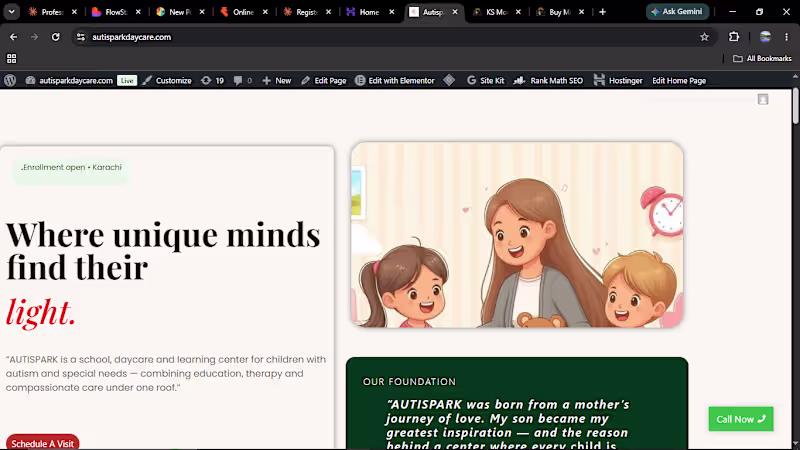Go back to previous page

[x=13, y=37]
